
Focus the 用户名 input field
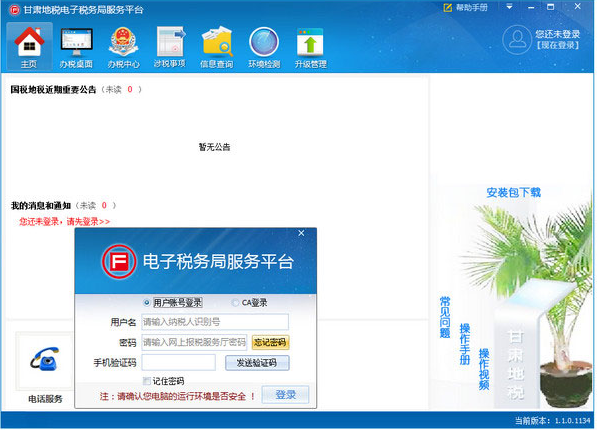[215, 322]
